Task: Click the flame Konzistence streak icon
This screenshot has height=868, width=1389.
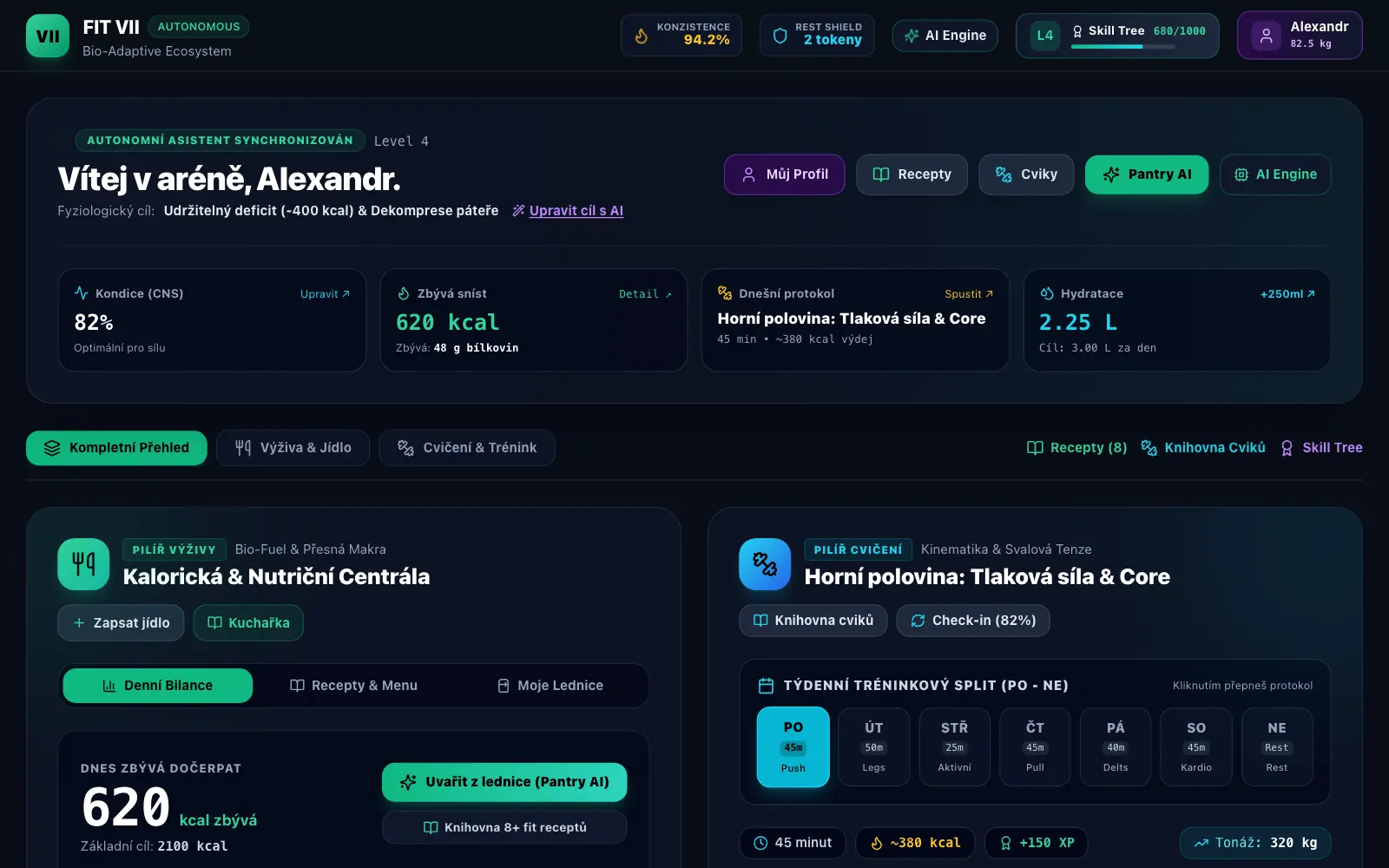Action: pyautogui.click(x=642, y=36)
